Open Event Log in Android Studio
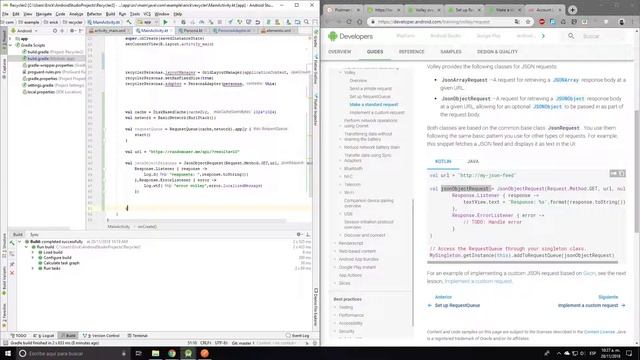 click(x=298, y=336)
